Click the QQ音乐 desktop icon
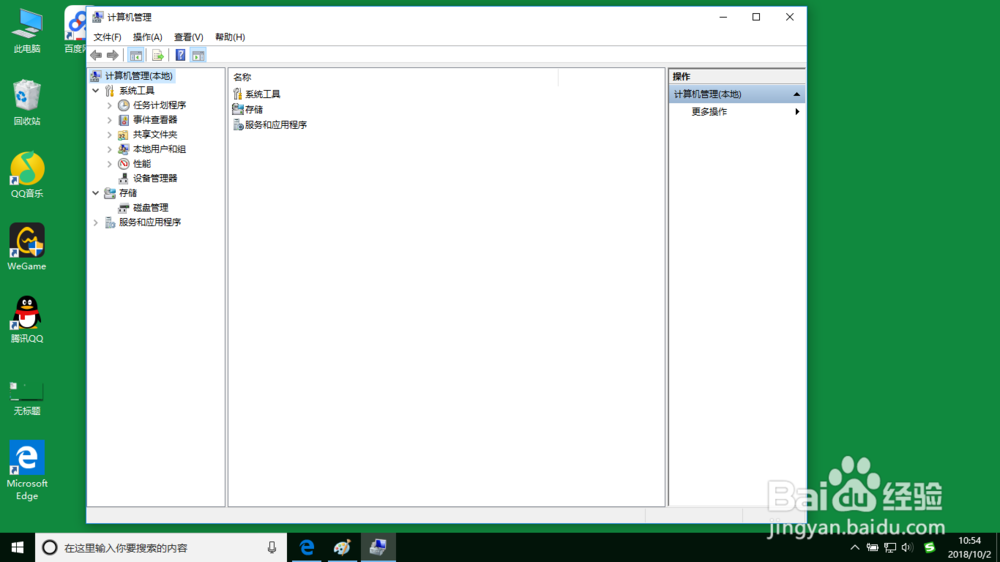This screenshot has width=1000, height=562. point(27,175)
